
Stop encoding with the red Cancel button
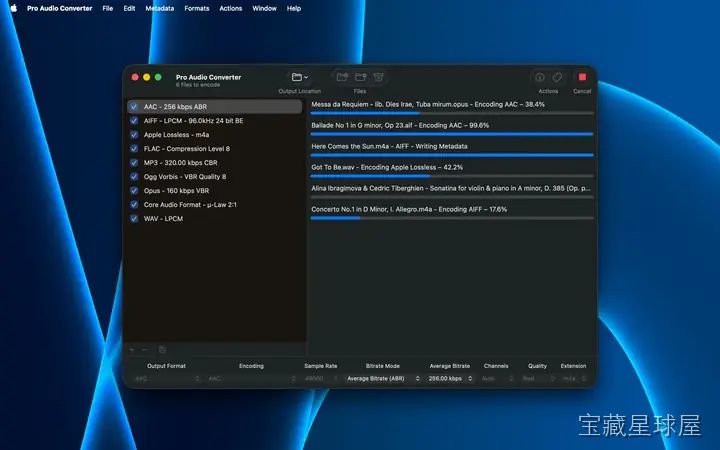pyautogui.click(x=582, y=77)
